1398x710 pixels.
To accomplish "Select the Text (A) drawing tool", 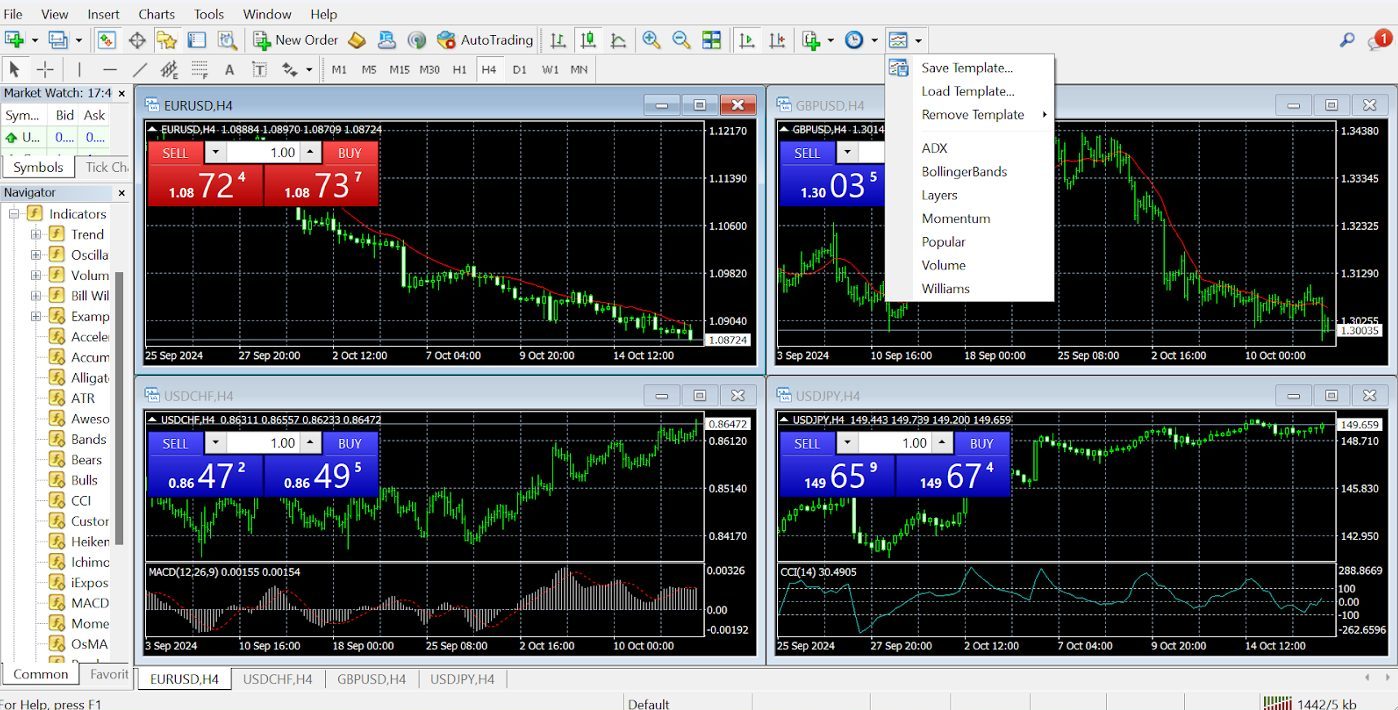I will pos(229,69).
